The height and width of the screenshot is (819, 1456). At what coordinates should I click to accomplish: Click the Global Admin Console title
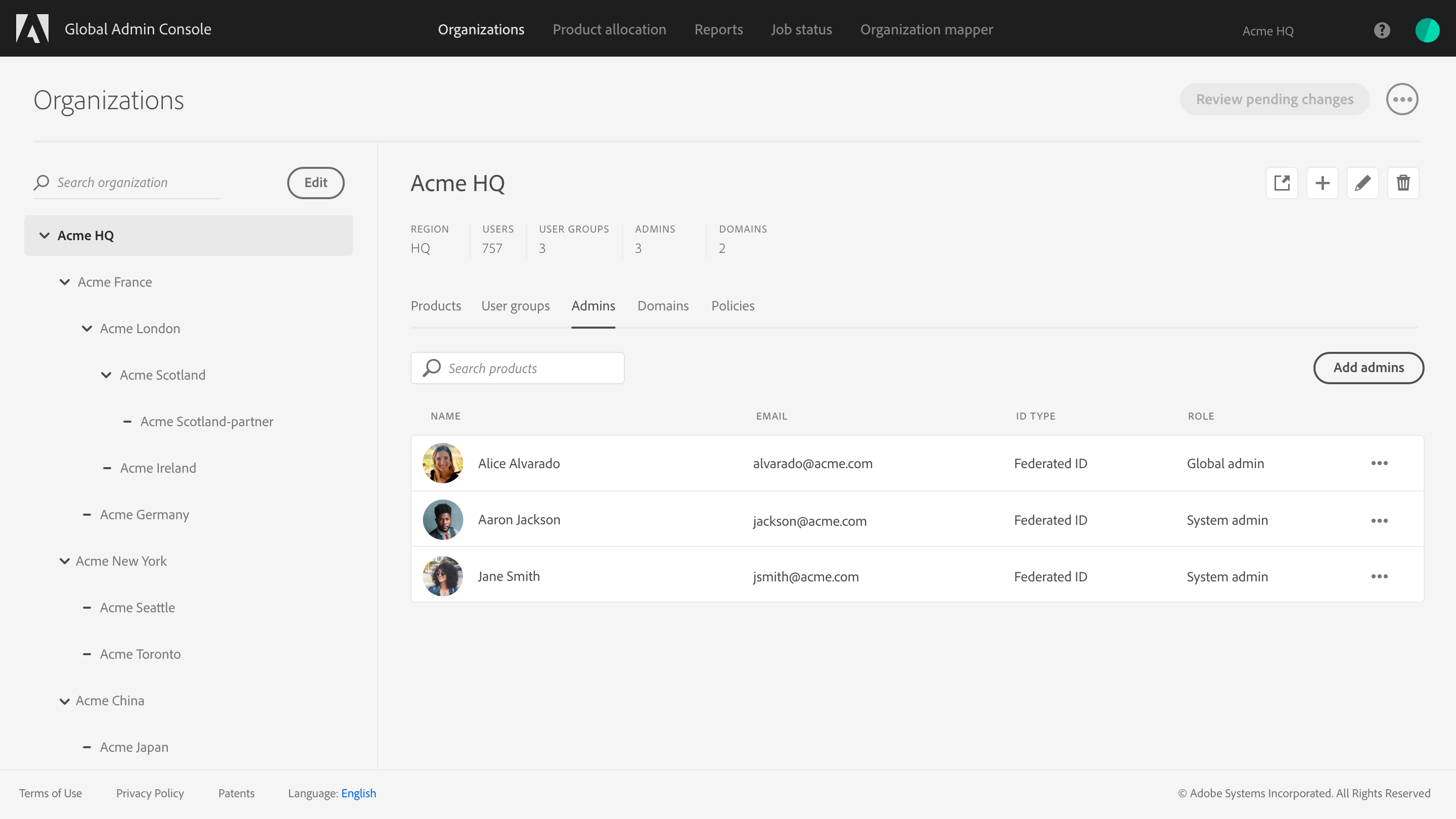[x=138, y=29]
